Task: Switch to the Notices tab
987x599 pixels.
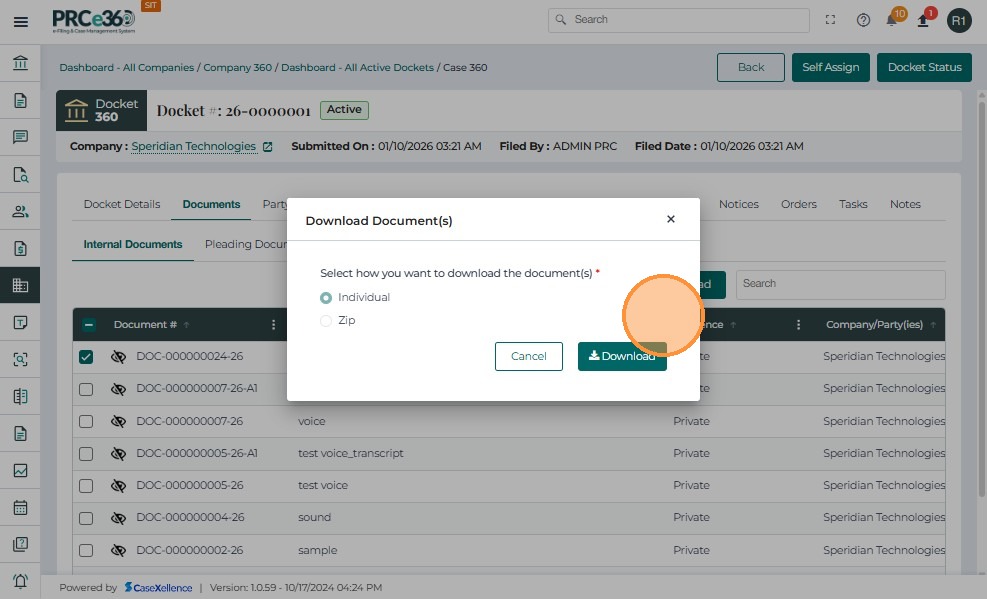Action: (739, 204)
